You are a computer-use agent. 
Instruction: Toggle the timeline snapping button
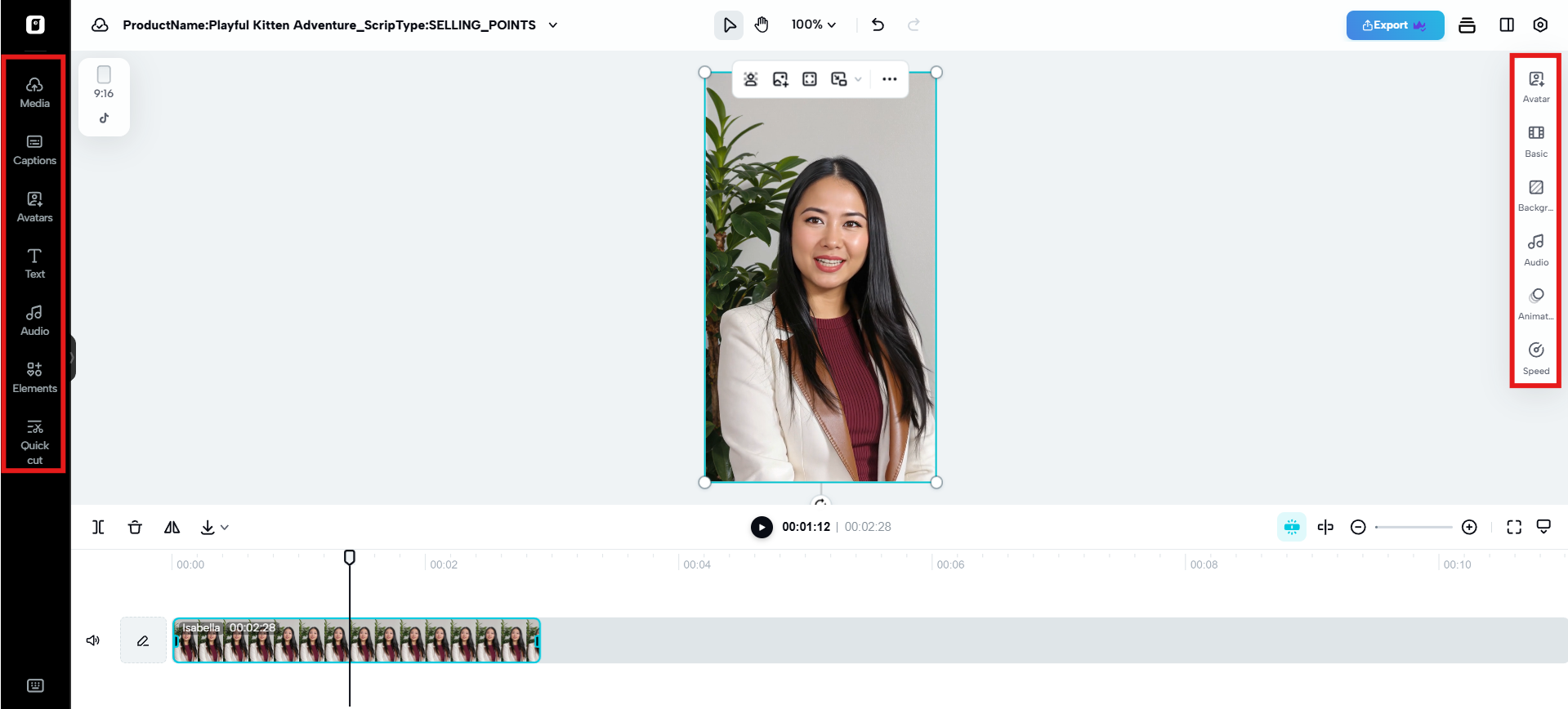1291,528
